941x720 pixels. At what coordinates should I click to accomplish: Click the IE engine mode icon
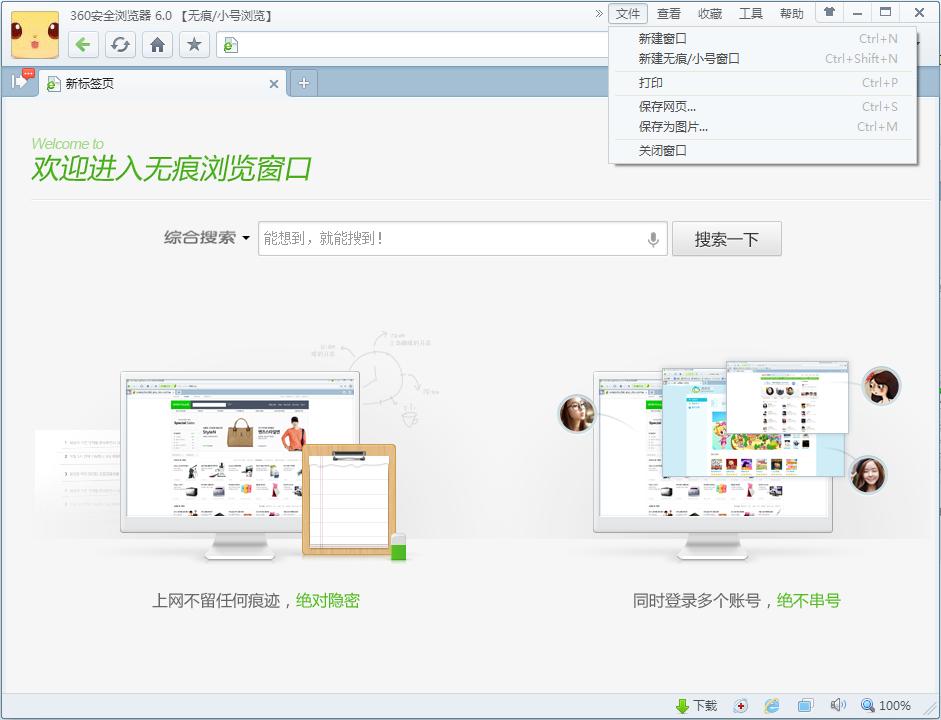[x=772, y=706]
